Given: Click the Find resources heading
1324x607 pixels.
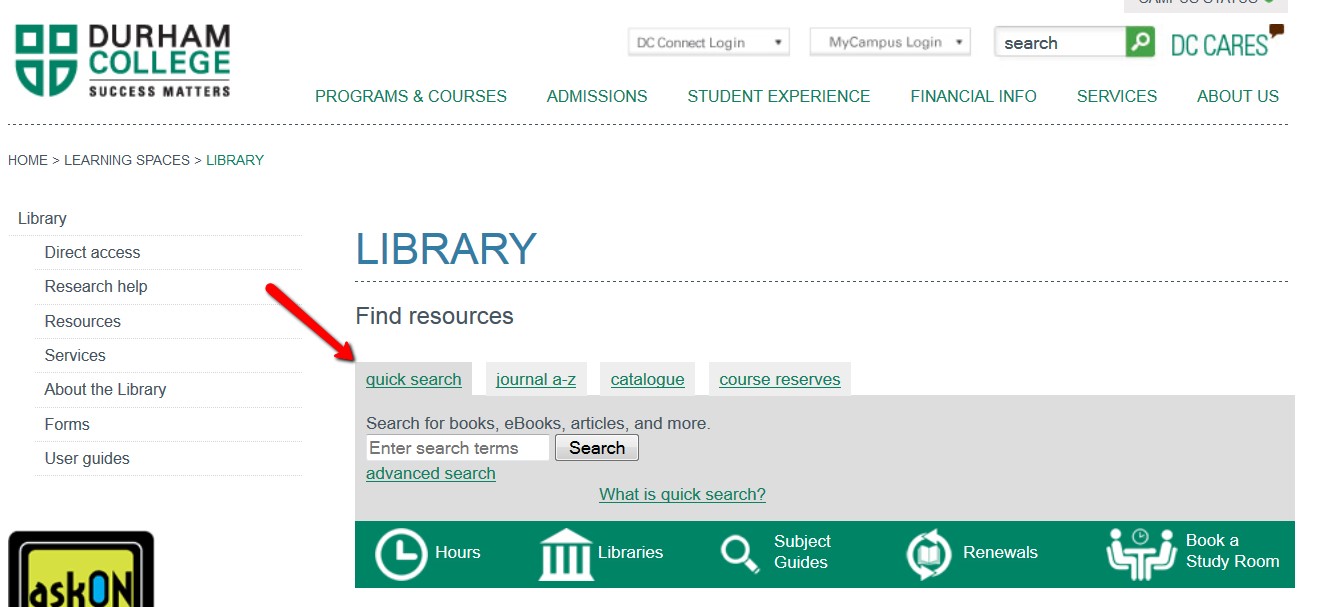Looking at the screenshot, I should [434, 316].
